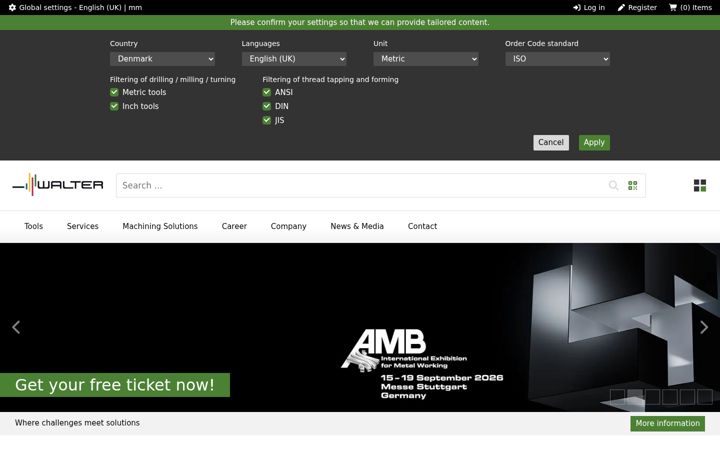Click the search magnifier icon

[613, 186]
